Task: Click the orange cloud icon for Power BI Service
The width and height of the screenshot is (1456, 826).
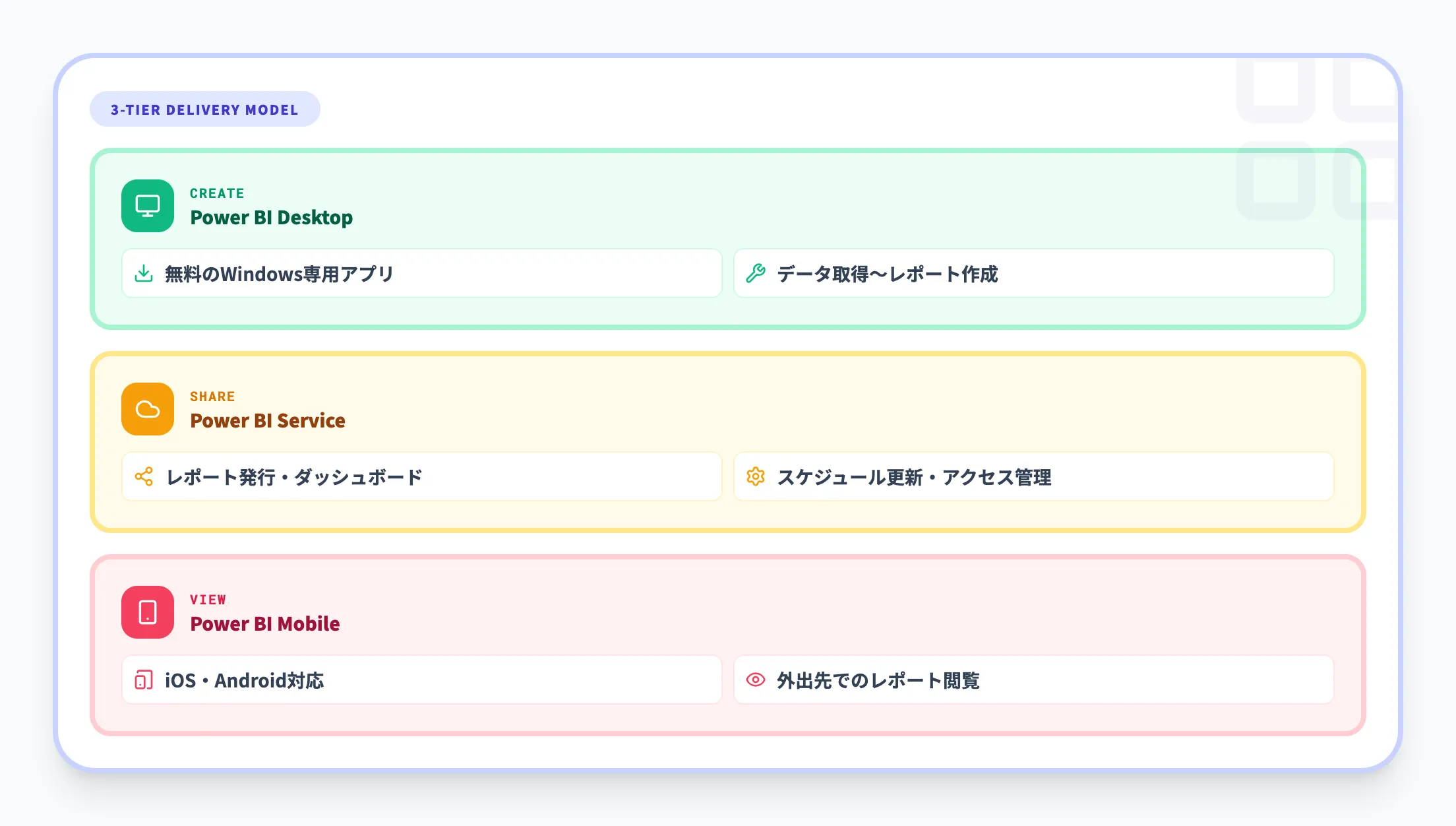Action: pos(148,409)
